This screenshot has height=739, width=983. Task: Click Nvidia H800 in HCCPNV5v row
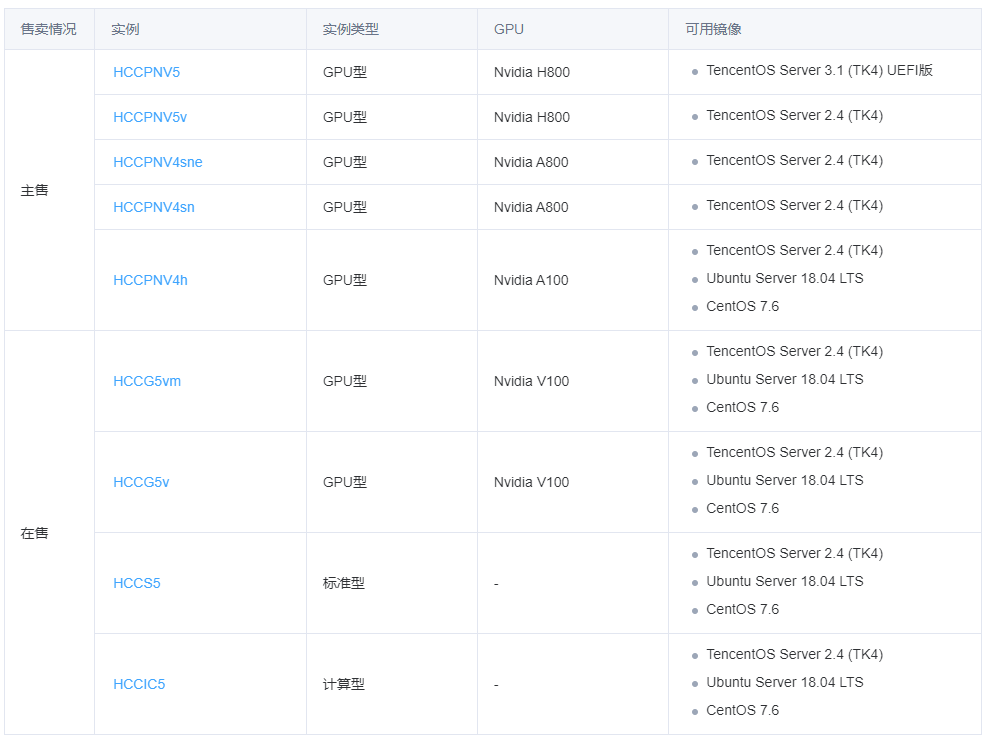click(x=532, y=117)
